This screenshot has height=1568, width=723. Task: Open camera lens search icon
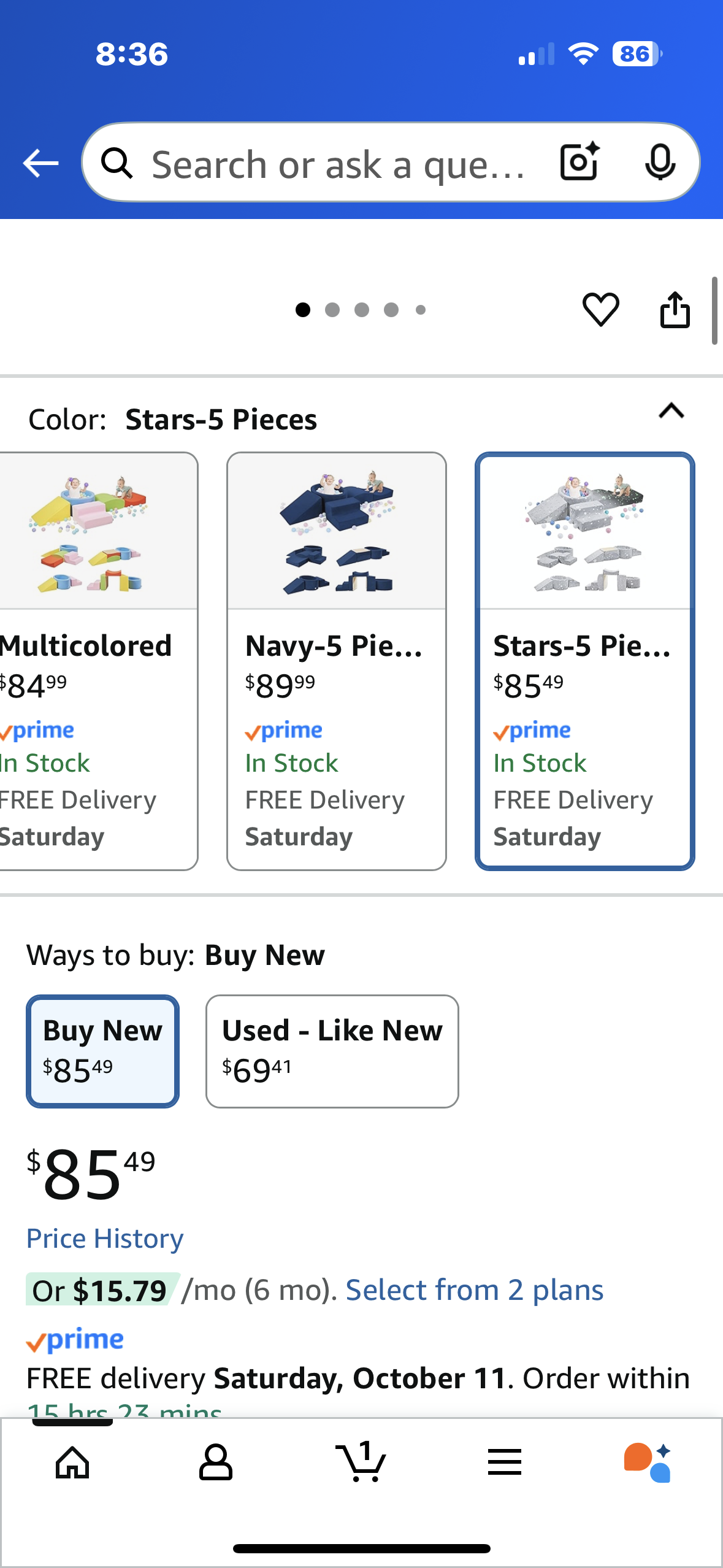[x=580, y=162]
